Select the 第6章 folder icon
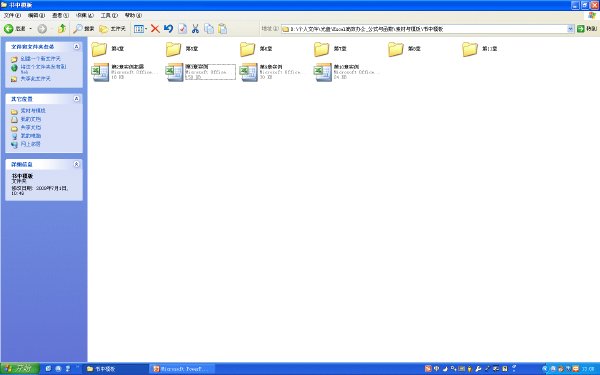 pyautogui.click(x=248, y=49)
